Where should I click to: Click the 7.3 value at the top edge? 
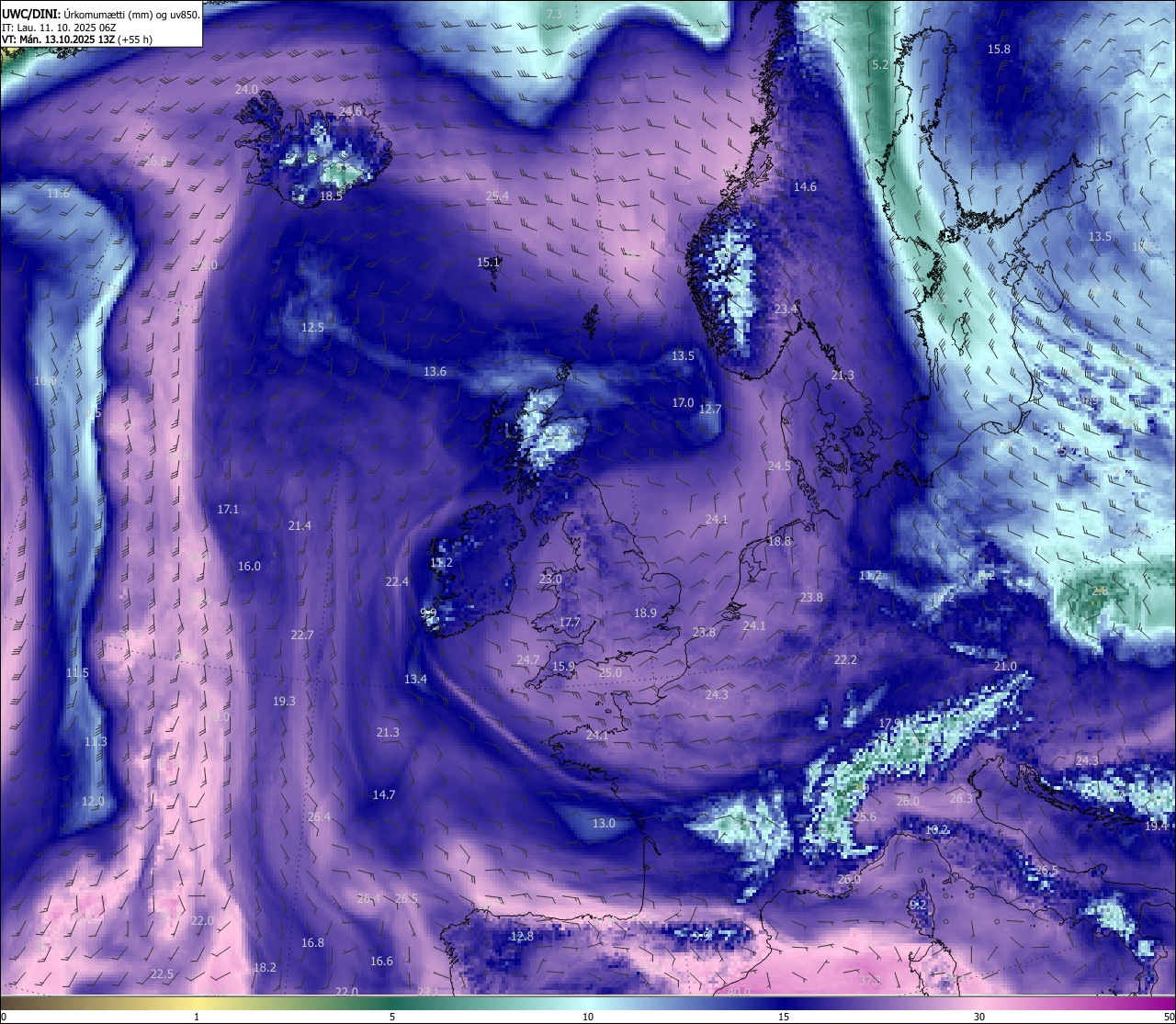tap(554, 15)
